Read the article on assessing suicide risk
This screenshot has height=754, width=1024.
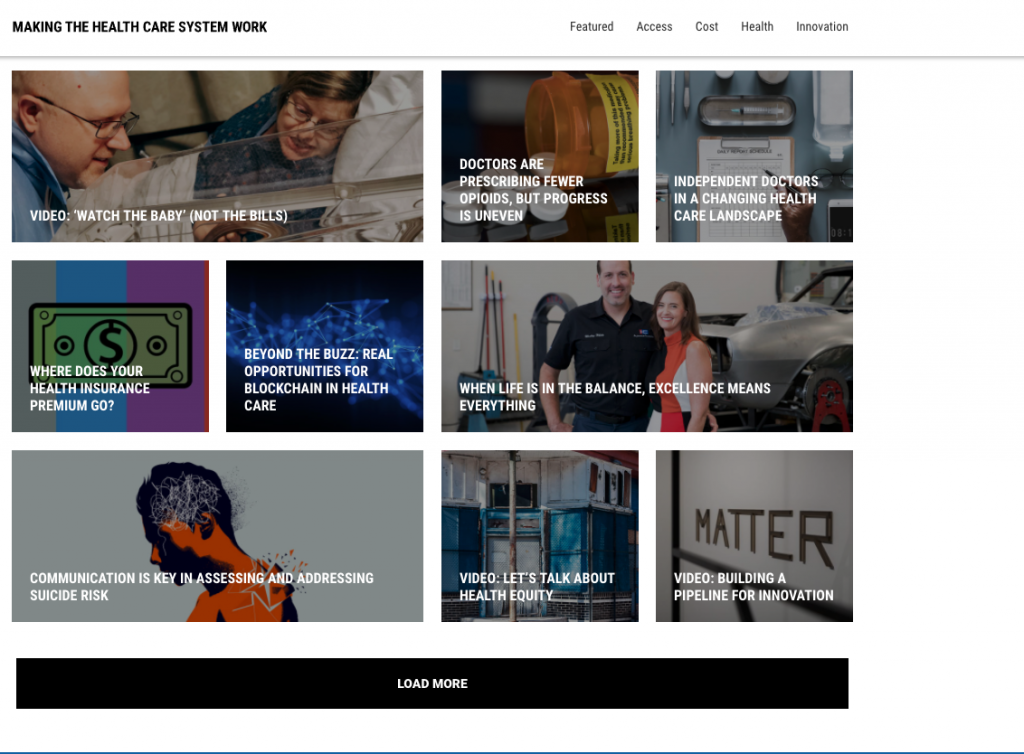pos(201,586)
